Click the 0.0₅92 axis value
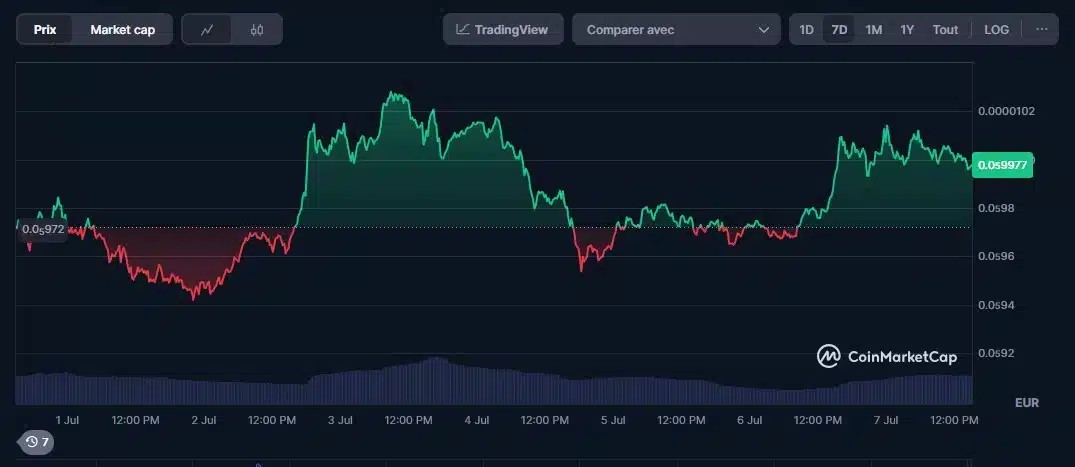 [x=996, y=353]
